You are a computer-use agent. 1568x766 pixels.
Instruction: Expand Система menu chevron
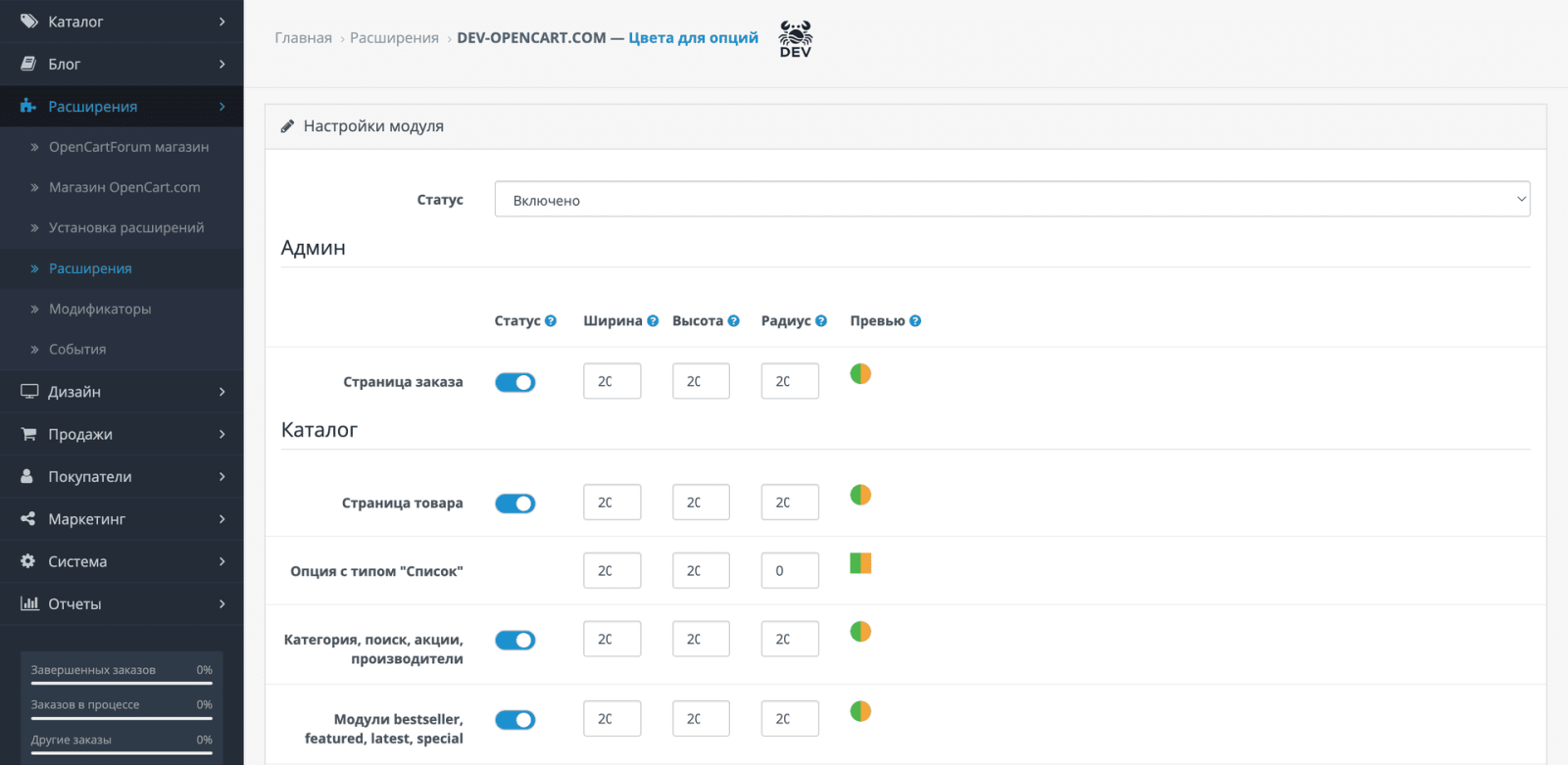222,561
